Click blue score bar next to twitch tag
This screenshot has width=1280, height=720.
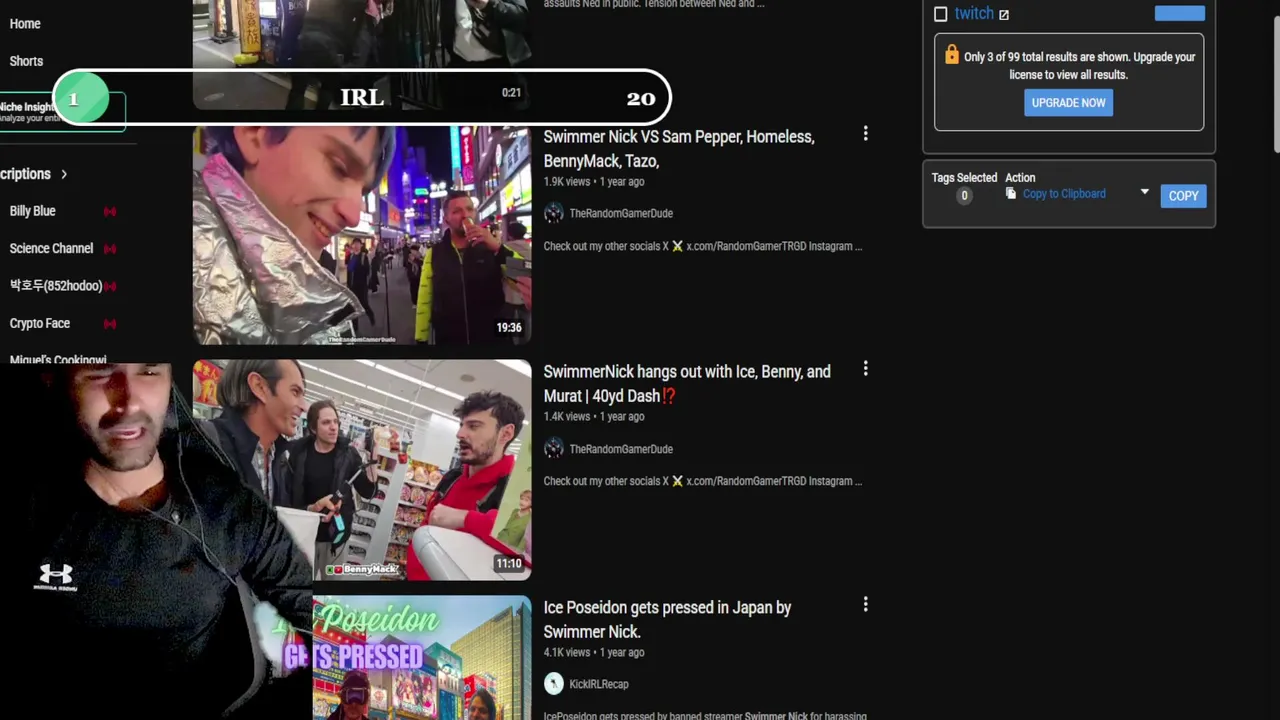click(x=1180, y=13)
